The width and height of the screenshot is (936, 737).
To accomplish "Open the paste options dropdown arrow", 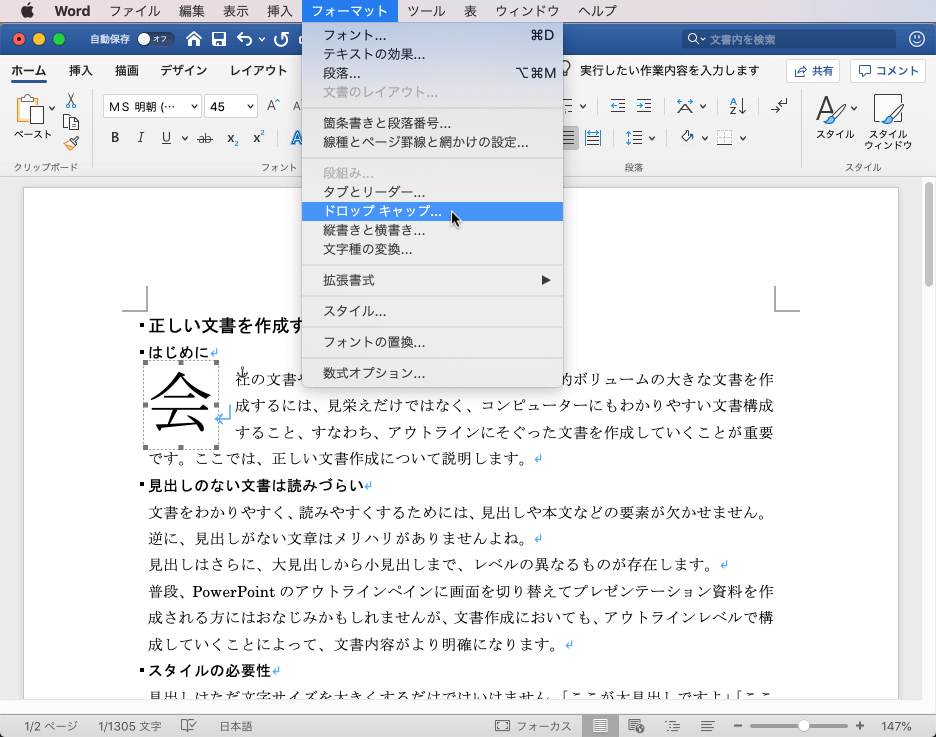I will point(53,109).
